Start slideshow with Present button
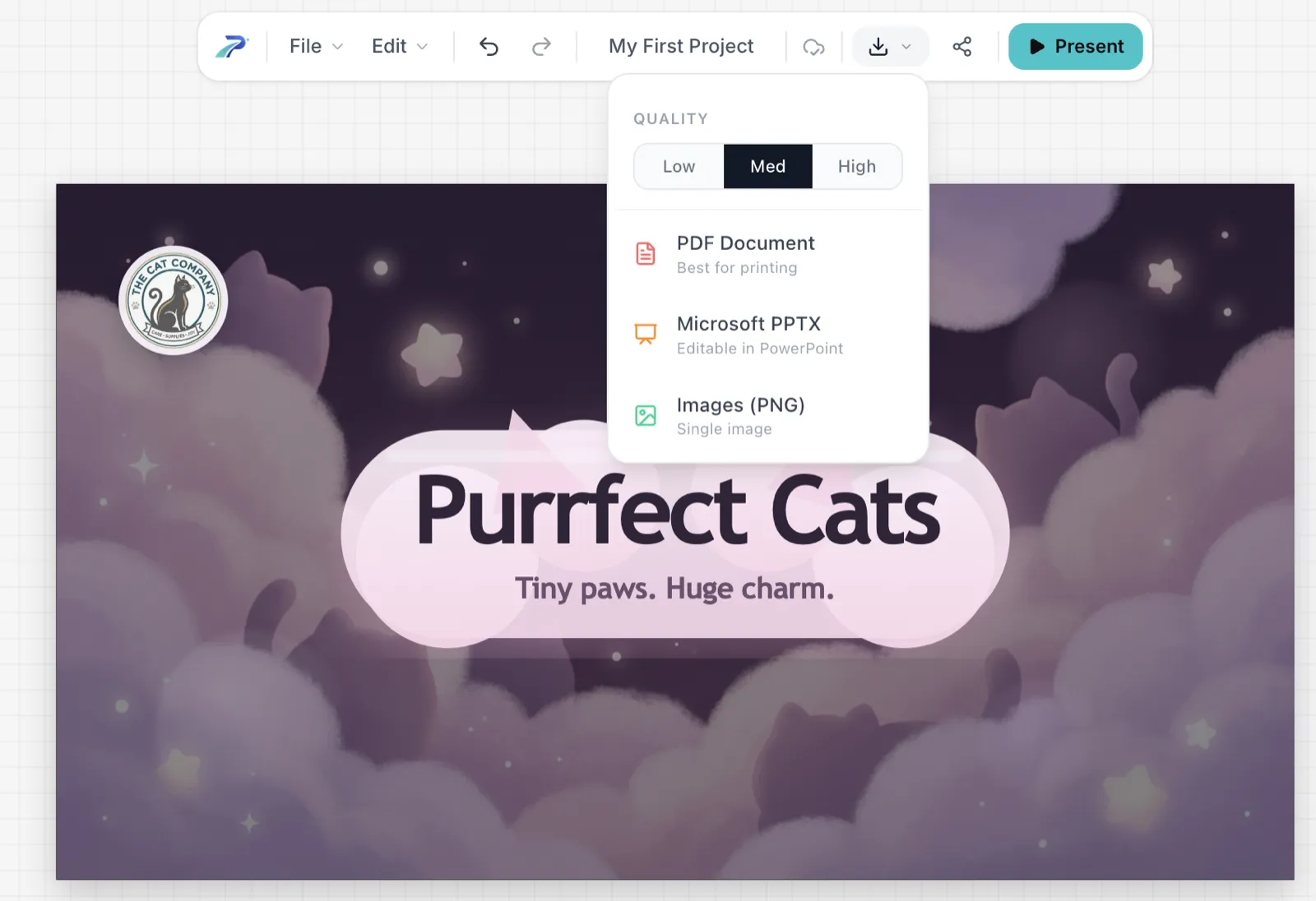This screenshot has height=901, width=1316. pos(1075,47)
